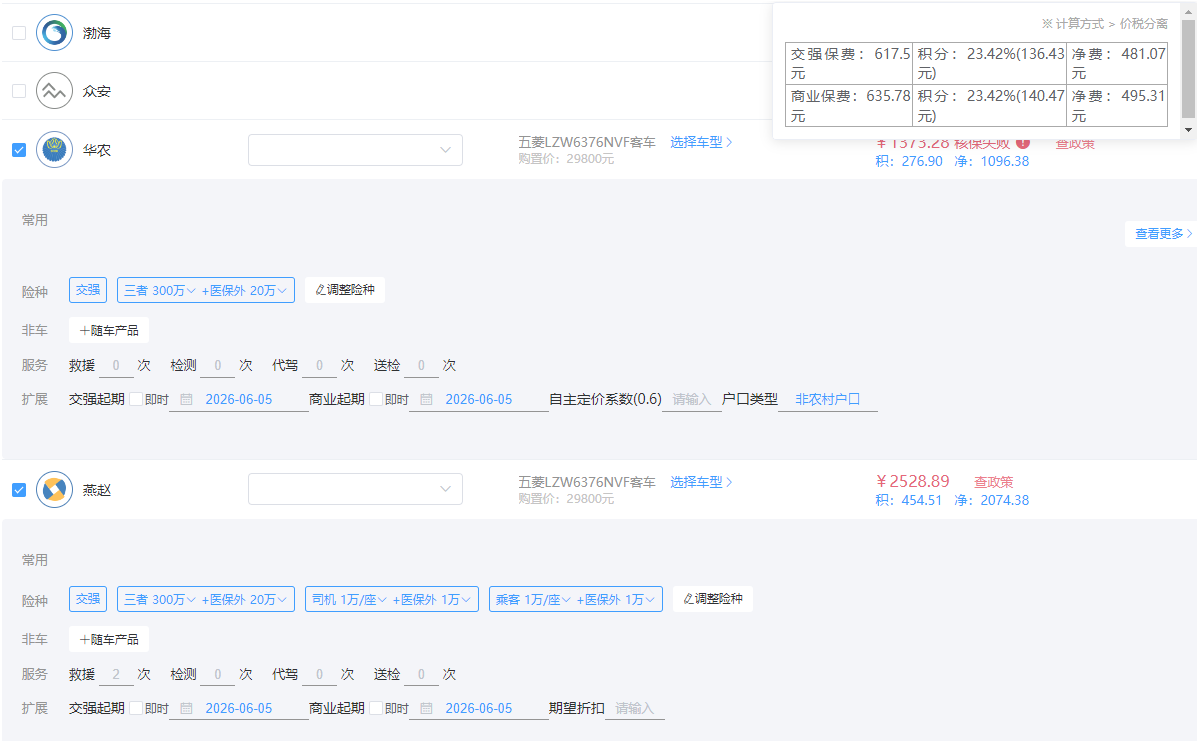
Task: Click 检测 count field in 燕赵 section
Action: click(x=218, y=675)
